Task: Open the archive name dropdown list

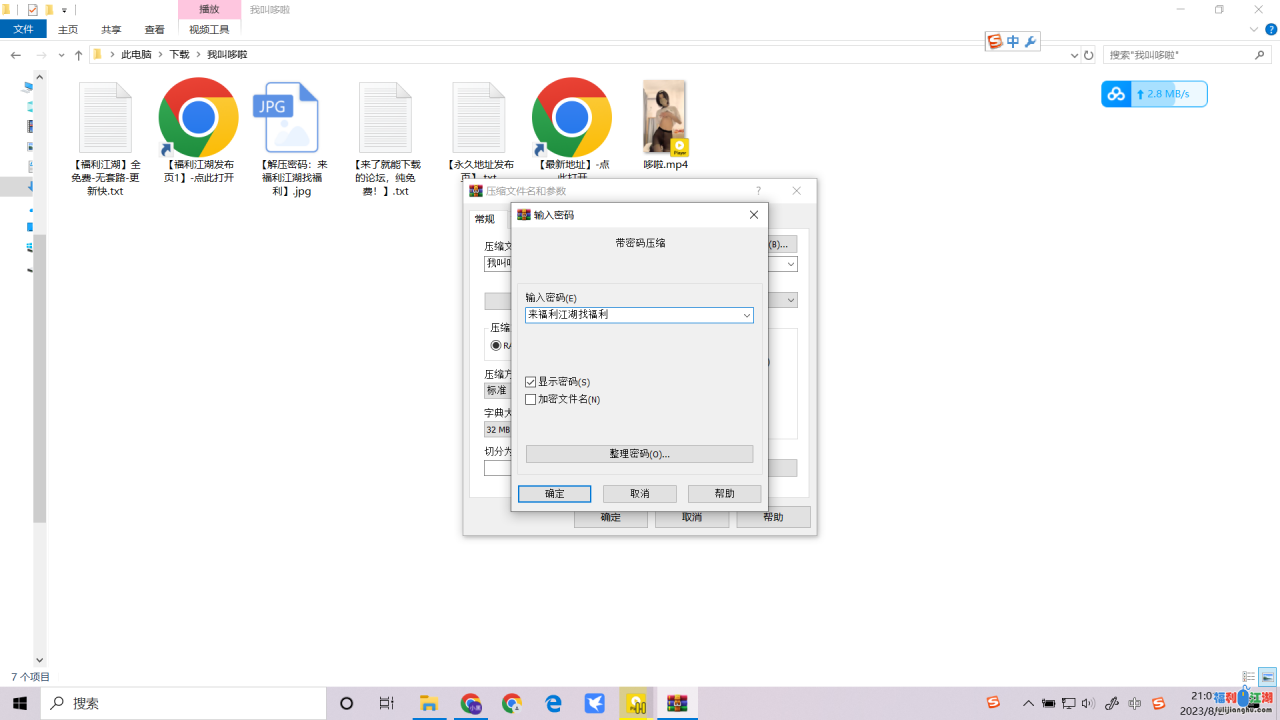Action: click(x=790, y=264)
